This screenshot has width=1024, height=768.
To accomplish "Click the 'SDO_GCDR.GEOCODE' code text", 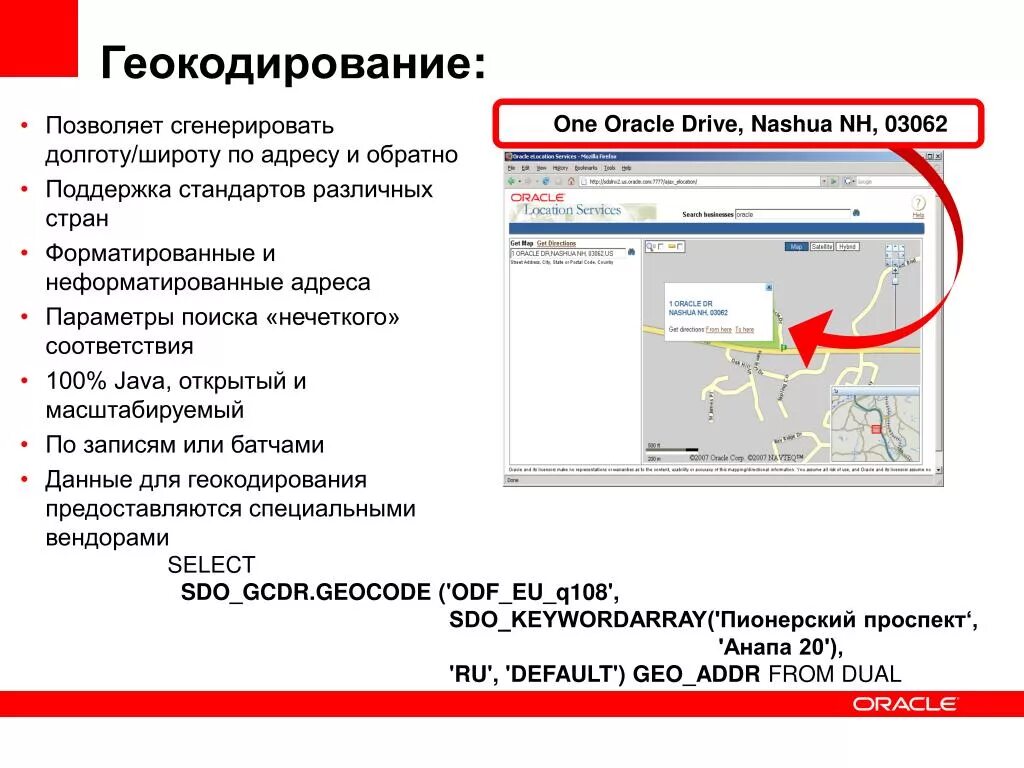I will coord(306,592).
